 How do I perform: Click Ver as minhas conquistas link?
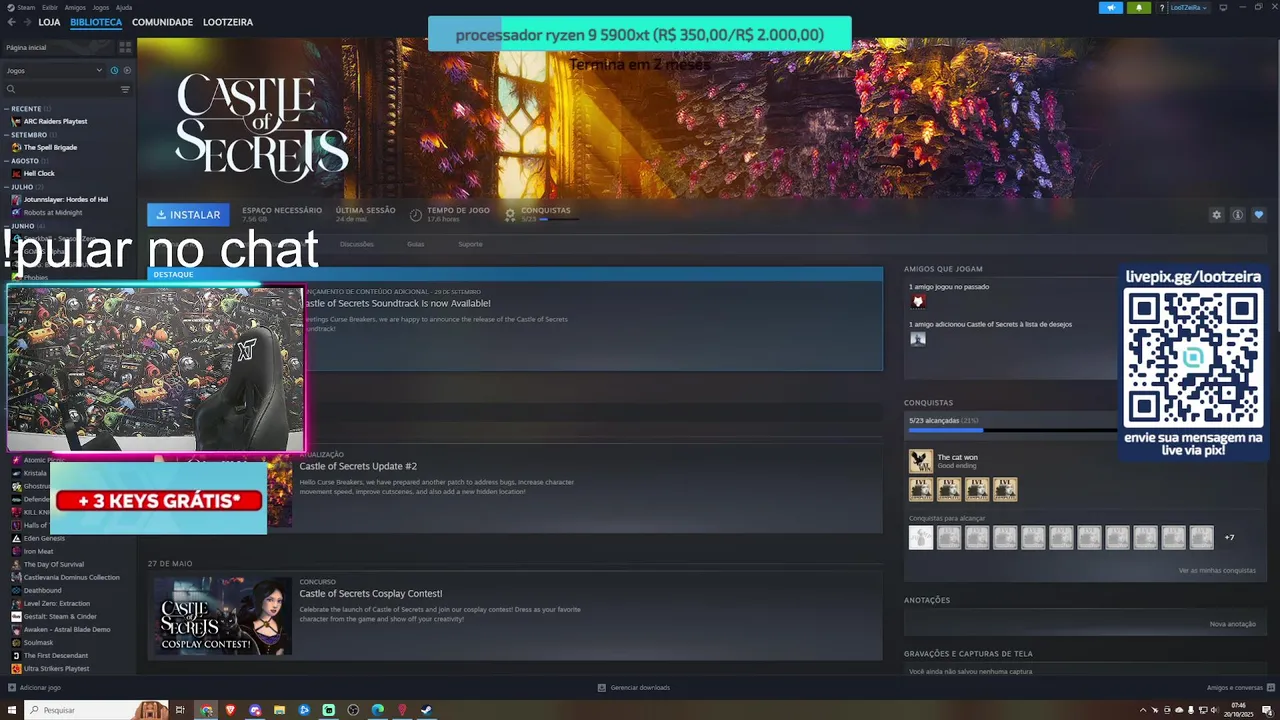coord(1217,570)
